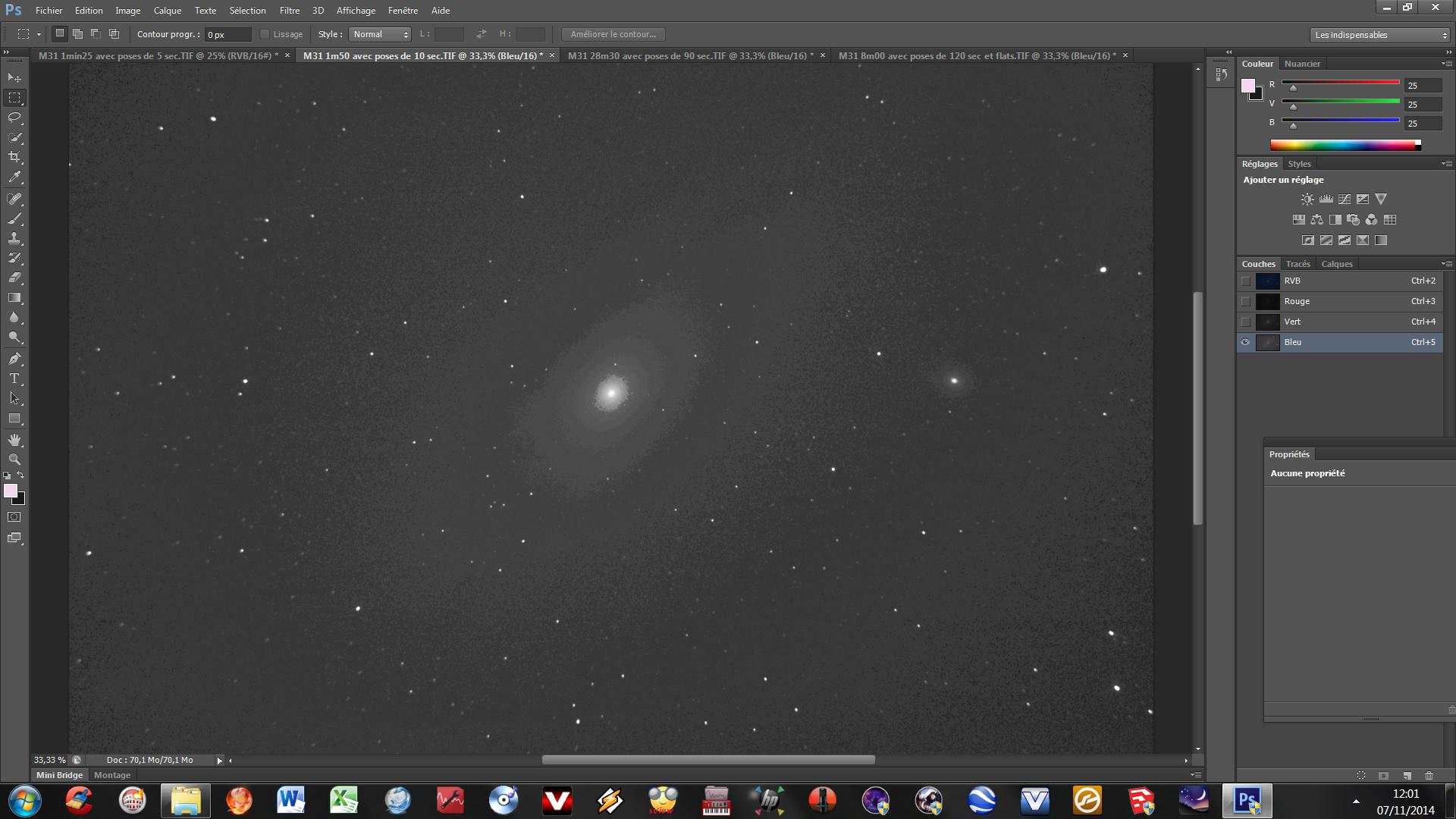The height and width of the screenshot is (819, 1456).
Task: Hide the Bleu channel eye
Action: click(x=1245, y=342)
